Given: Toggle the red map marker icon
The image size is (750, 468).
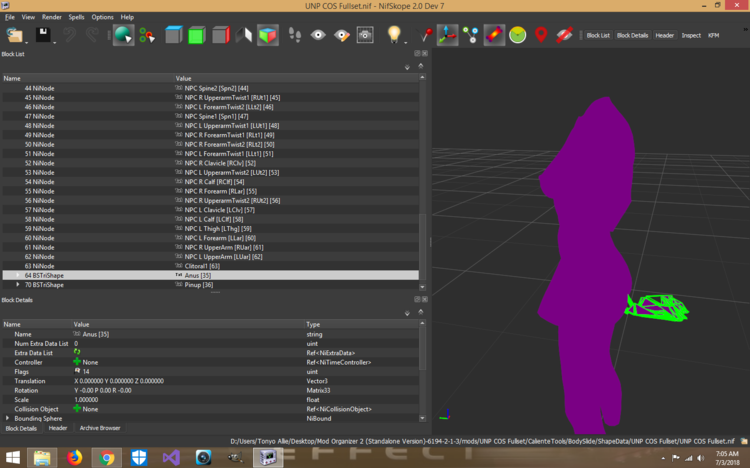Looking at the screenshot, I should click(541, 35).
